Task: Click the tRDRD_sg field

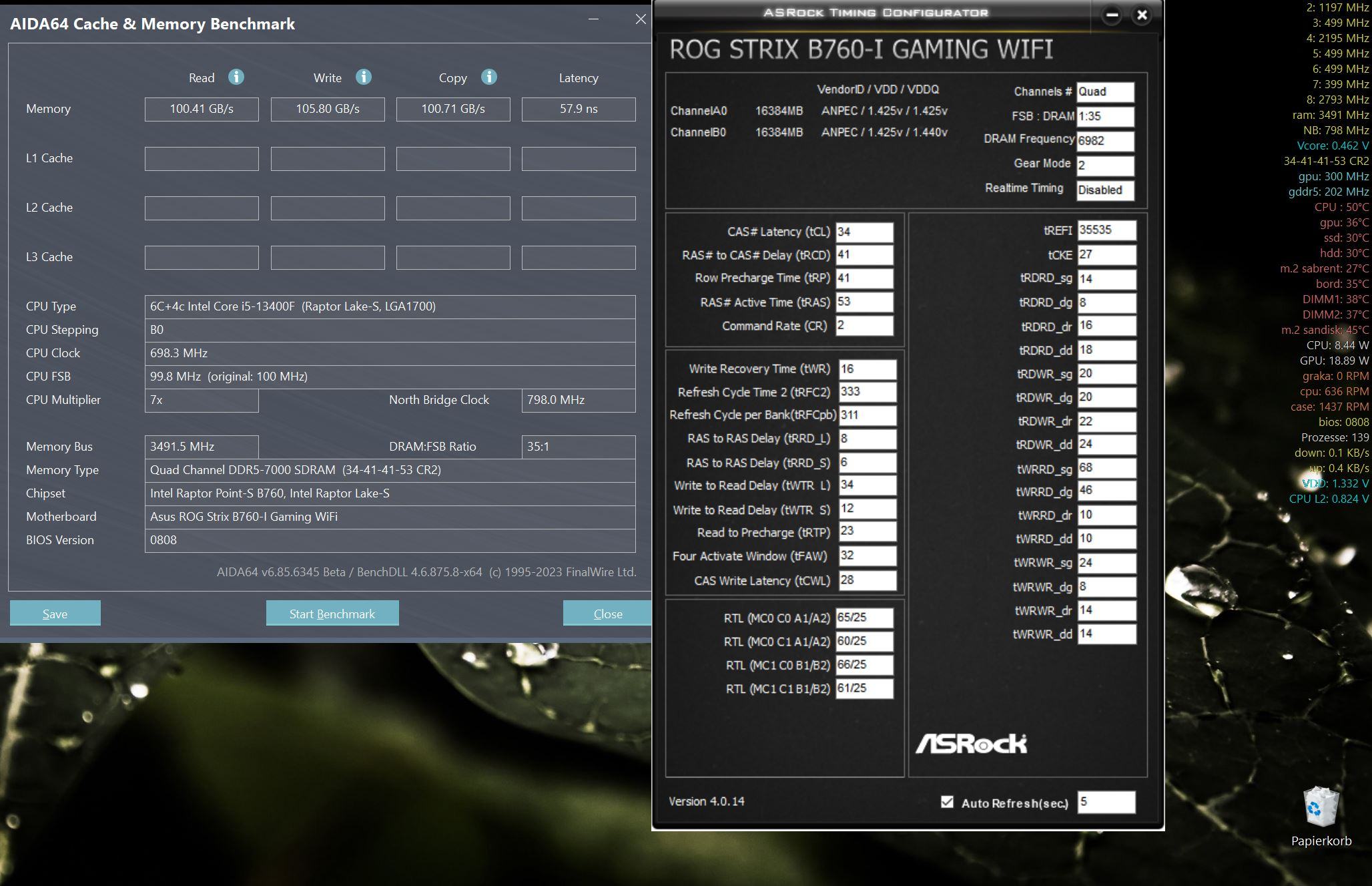Action: (1106, 278)
